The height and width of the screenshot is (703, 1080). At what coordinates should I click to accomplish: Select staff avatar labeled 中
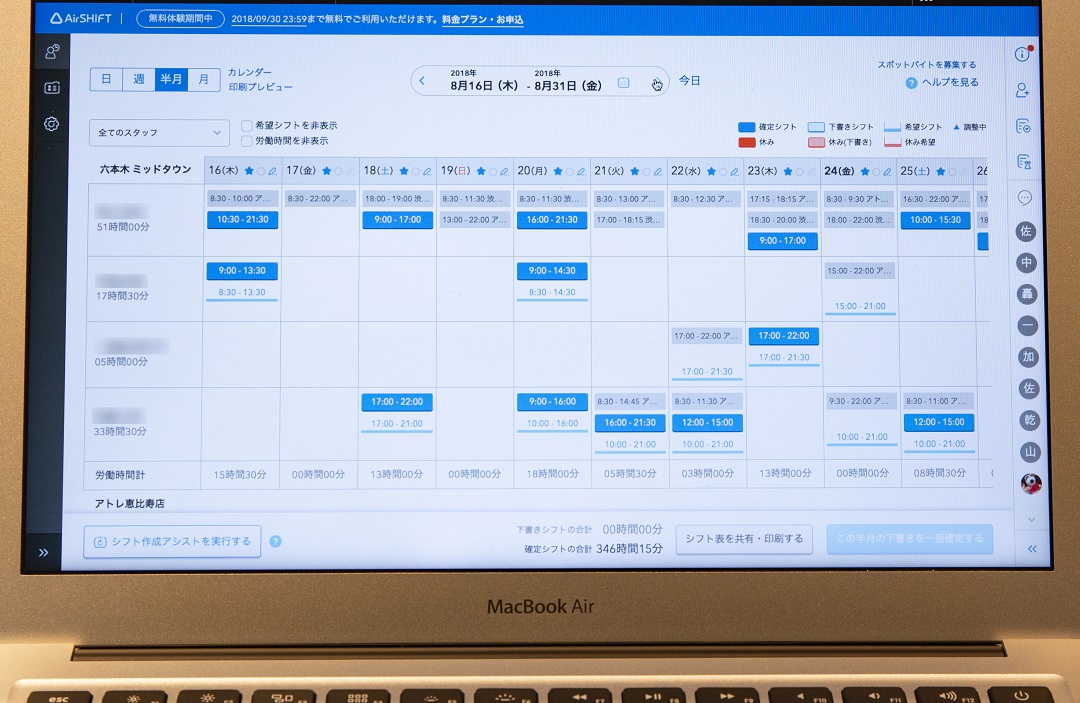click(x=1026, y=262)
